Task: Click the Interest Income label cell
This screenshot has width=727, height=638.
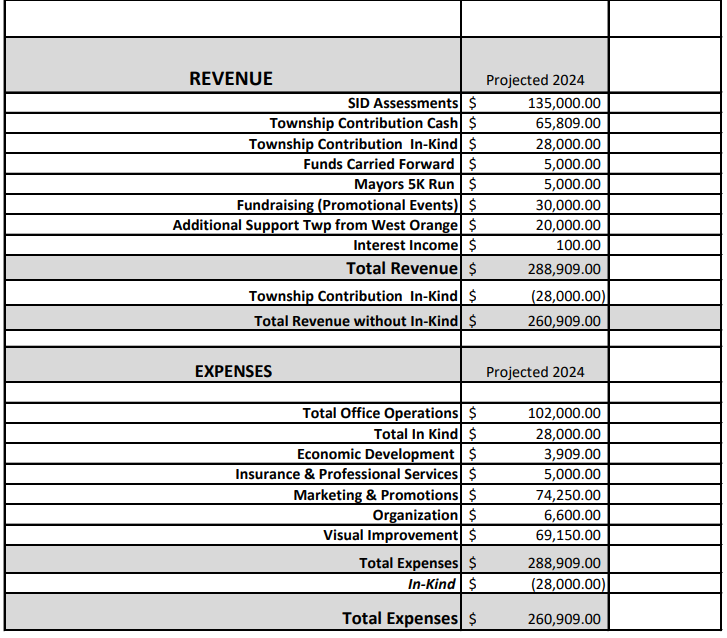Action: tap(406, 245)
